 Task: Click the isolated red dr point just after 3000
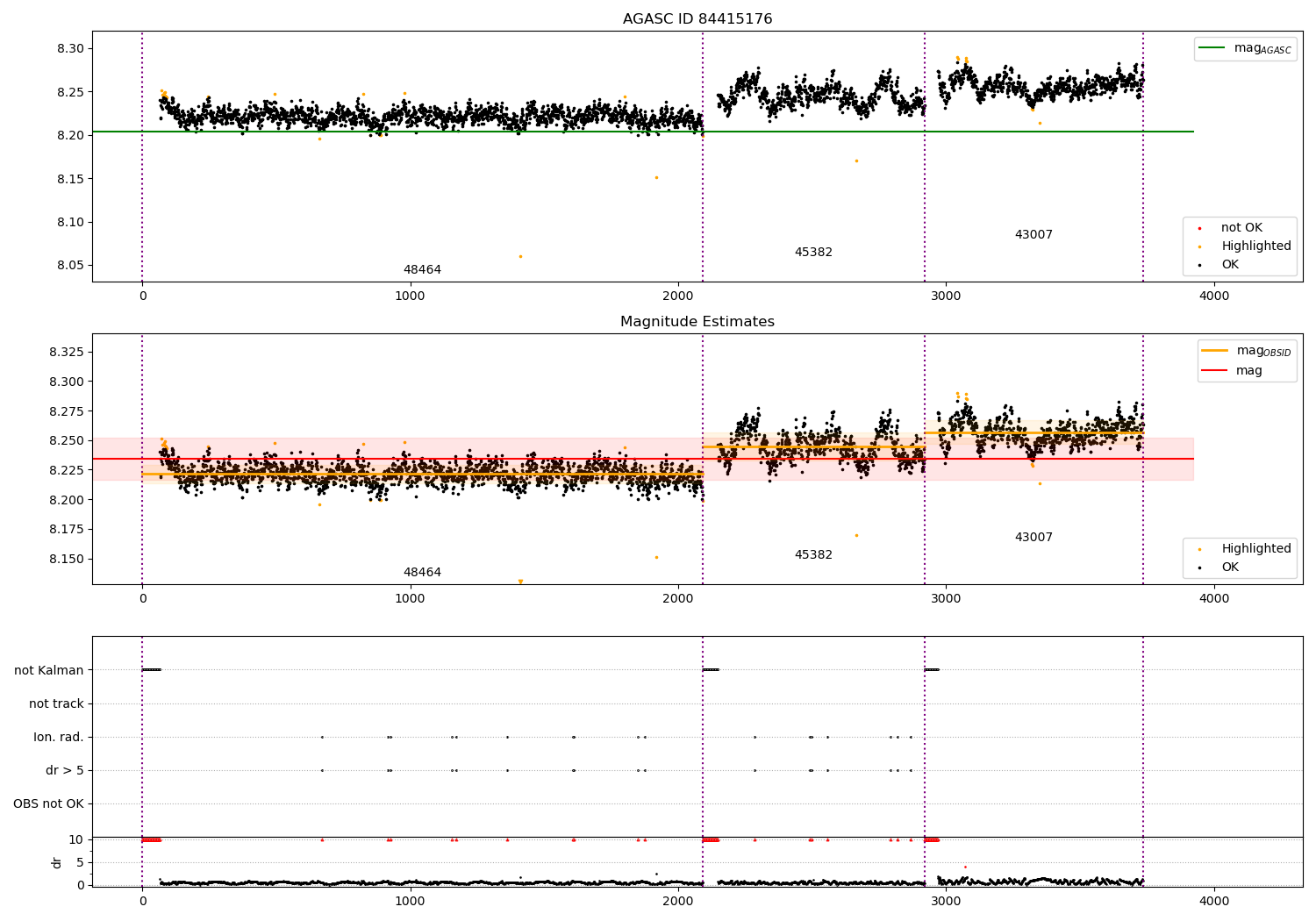coord(965,867)
